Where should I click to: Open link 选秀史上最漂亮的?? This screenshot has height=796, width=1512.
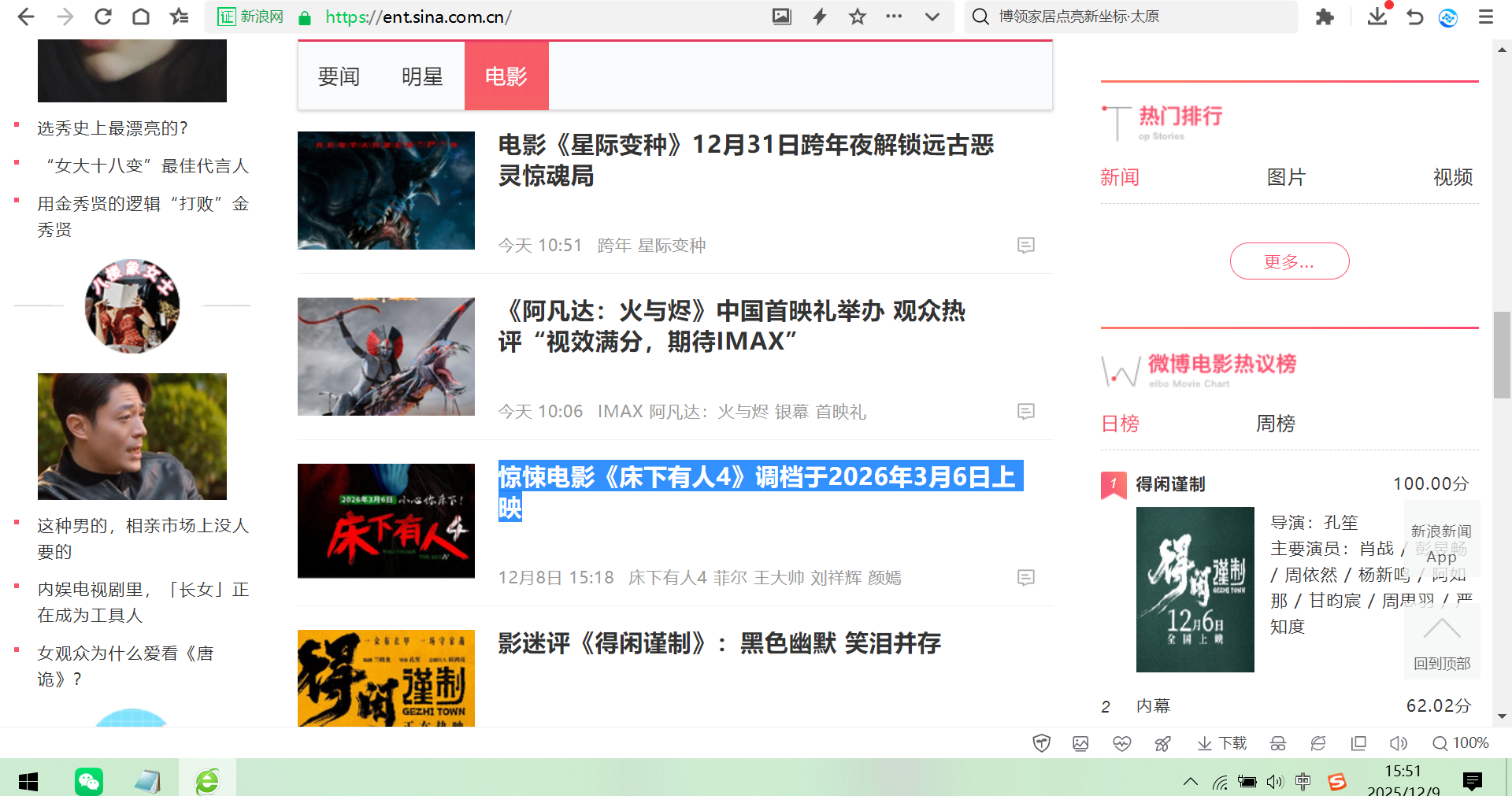(x=113, y=128)
